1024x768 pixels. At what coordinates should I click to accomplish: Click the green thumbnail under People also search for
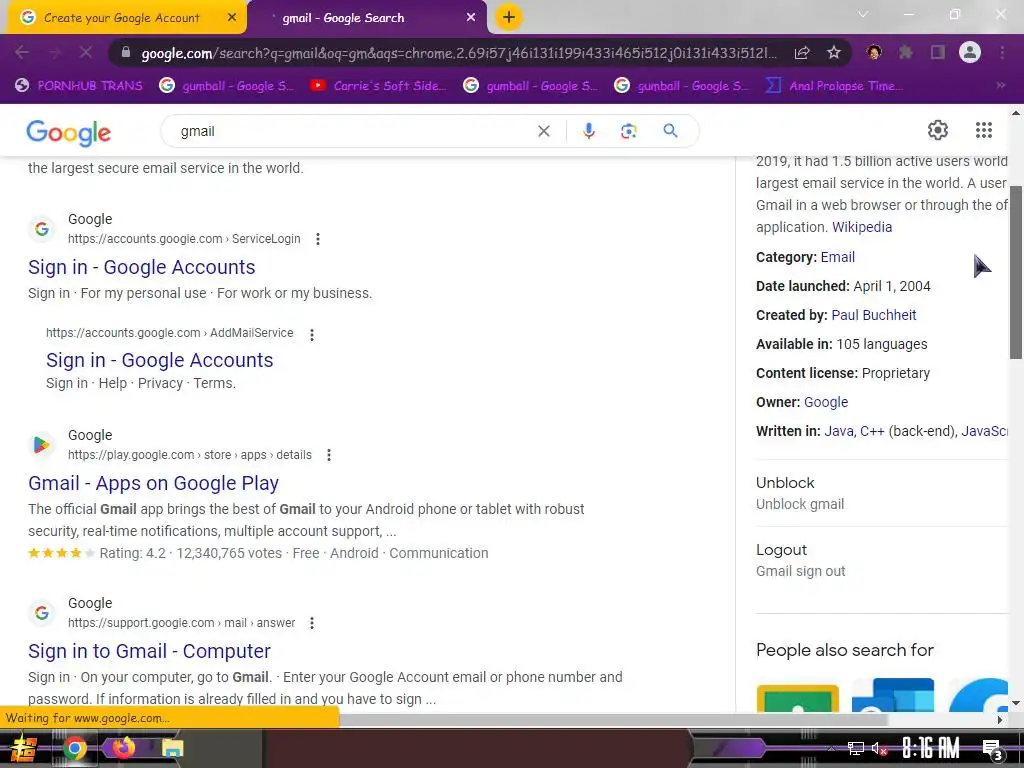point(797,697)
